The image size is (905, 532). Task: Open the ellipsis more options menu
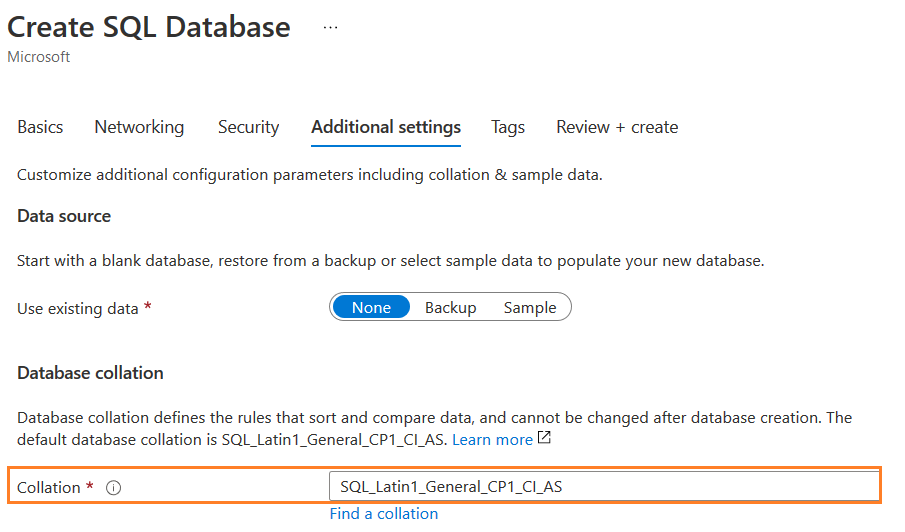(x=331, y=28)
